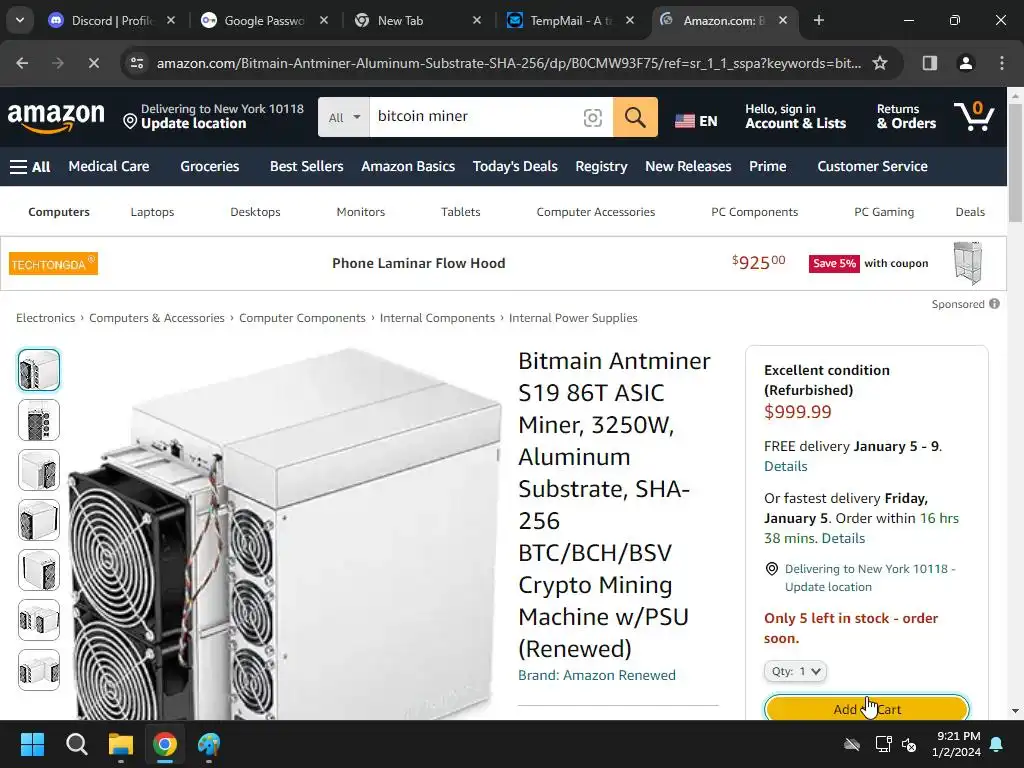Click the Chrome profile avatar icon
The image size is (1024, 768).
(x=965, y=63)
